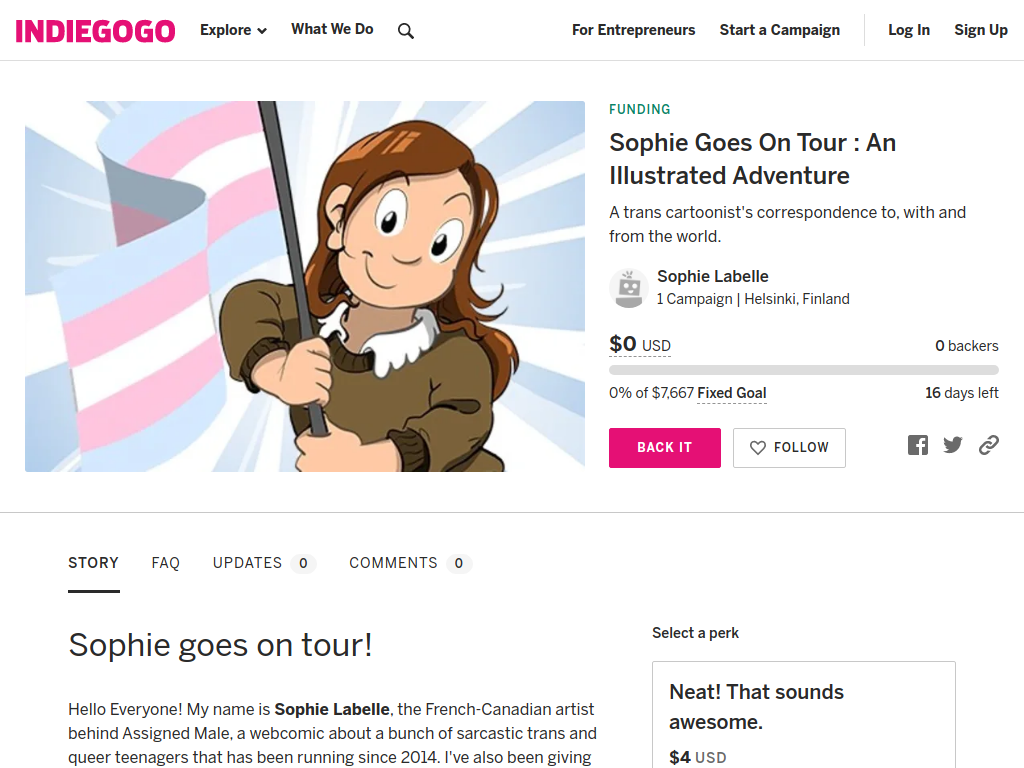Go to Indiegogo home logo
1024x768 pixels.
tap(95, 31)
